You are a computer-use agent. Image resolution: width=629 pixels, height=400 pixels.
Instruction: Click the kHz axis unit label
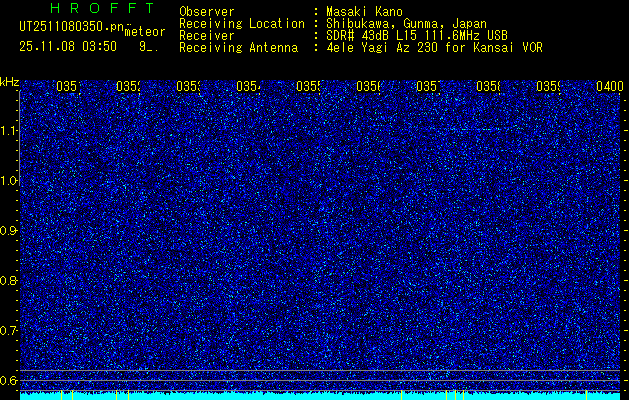(10, 82)
